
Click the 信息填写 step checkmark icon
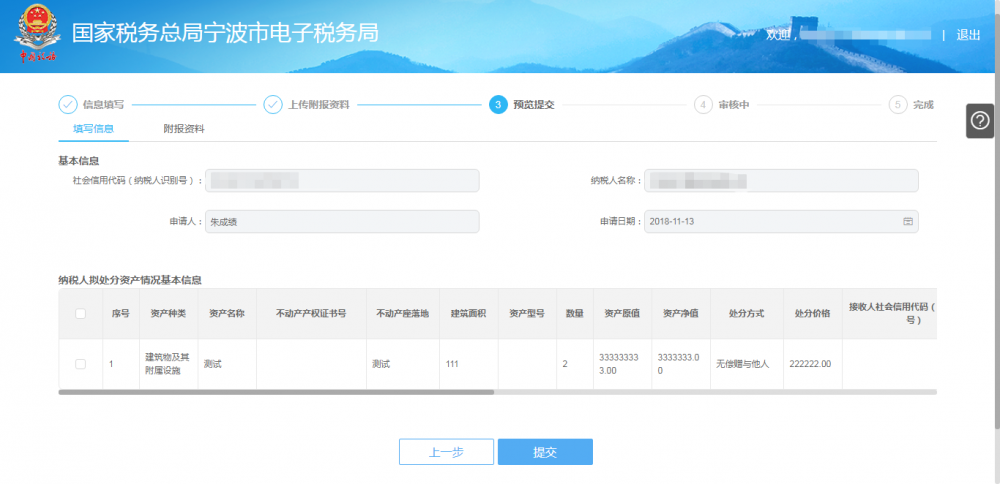[x=68, y=105]
